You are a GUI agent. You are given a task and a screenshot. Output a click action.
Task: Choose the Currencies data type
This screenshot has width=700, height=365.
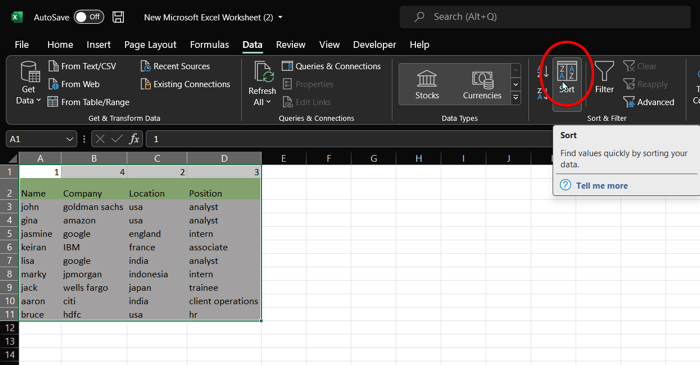pyautogui.click(x=482, y=84)
